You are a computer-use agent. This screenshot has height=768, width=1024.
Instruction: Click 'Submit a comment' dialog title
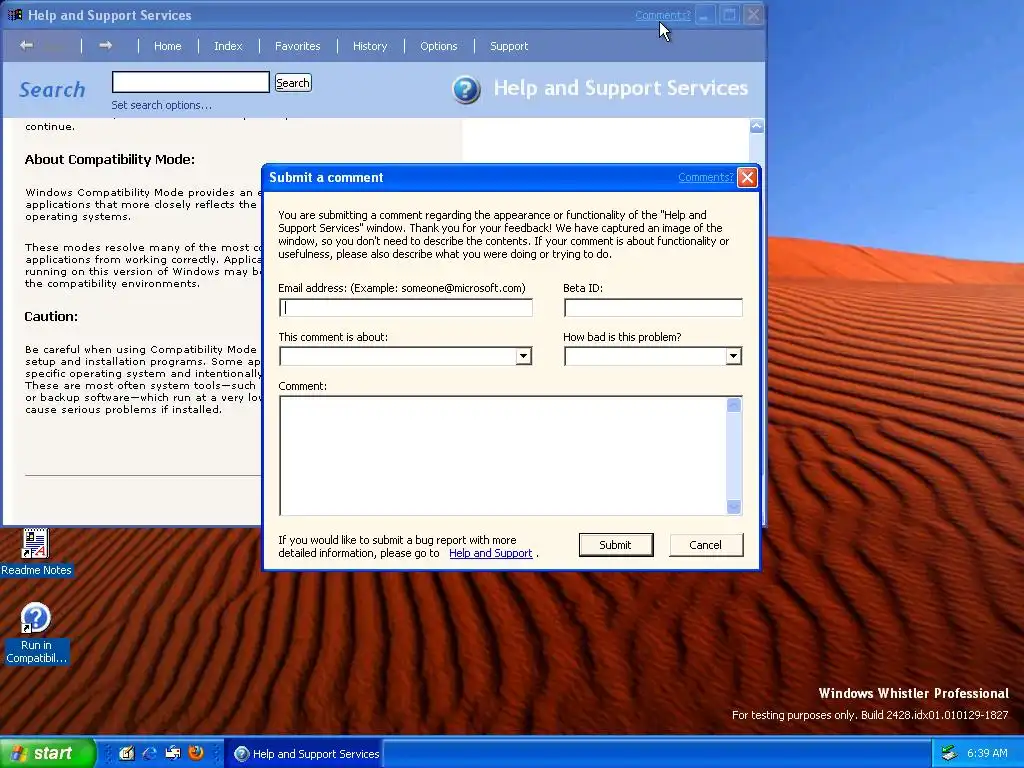326,177
